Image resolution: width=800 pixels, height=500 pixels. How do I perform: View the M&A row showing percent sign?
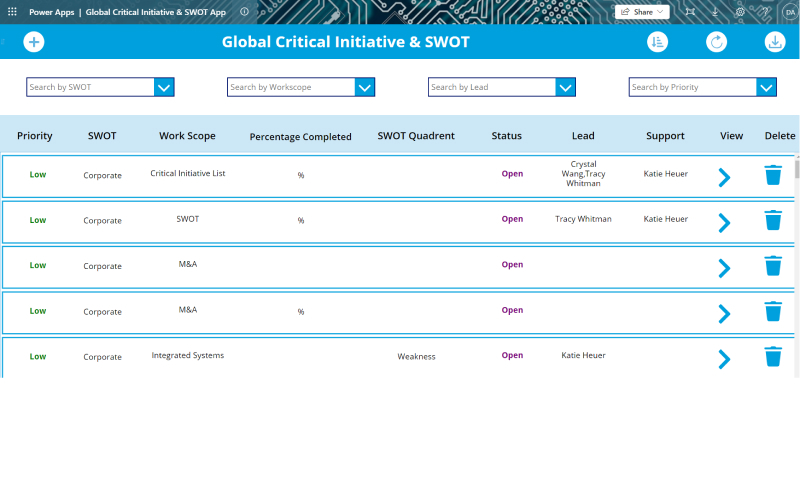click(x=724, y=314)
